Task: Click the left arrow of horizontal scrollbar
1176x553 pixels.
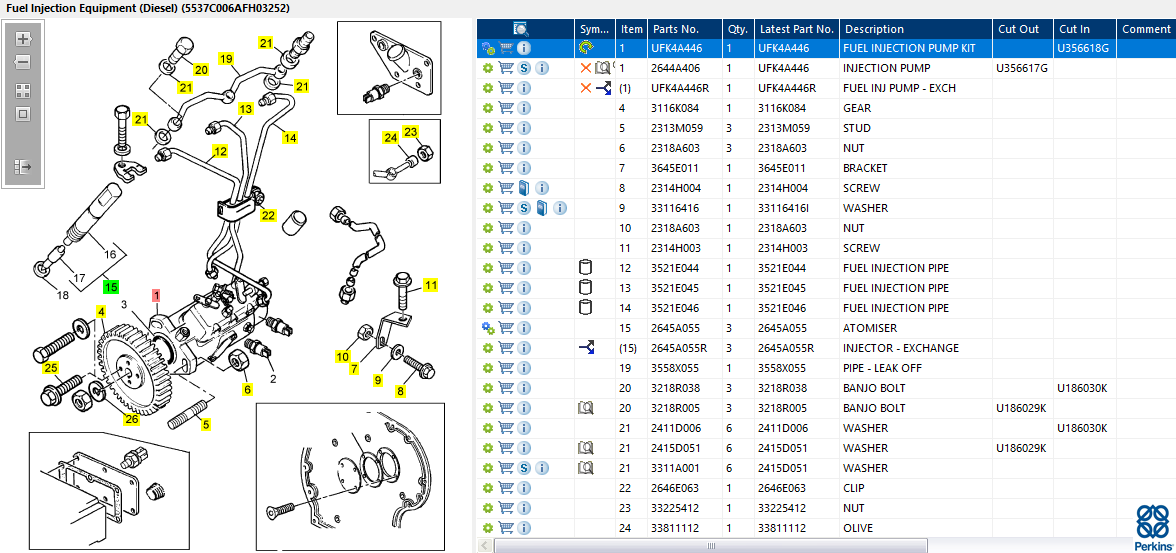Action: point(484,545)
